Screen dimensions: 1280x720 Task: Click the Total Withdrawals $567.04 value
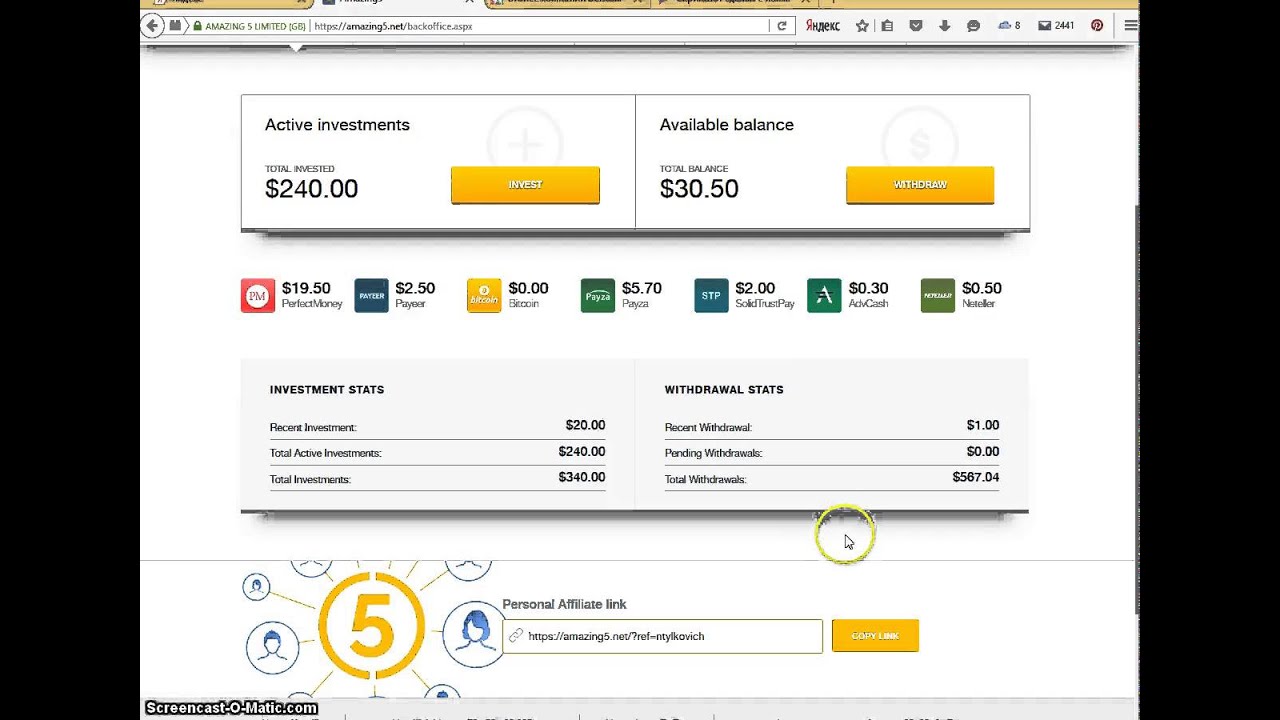coord(976,477)
